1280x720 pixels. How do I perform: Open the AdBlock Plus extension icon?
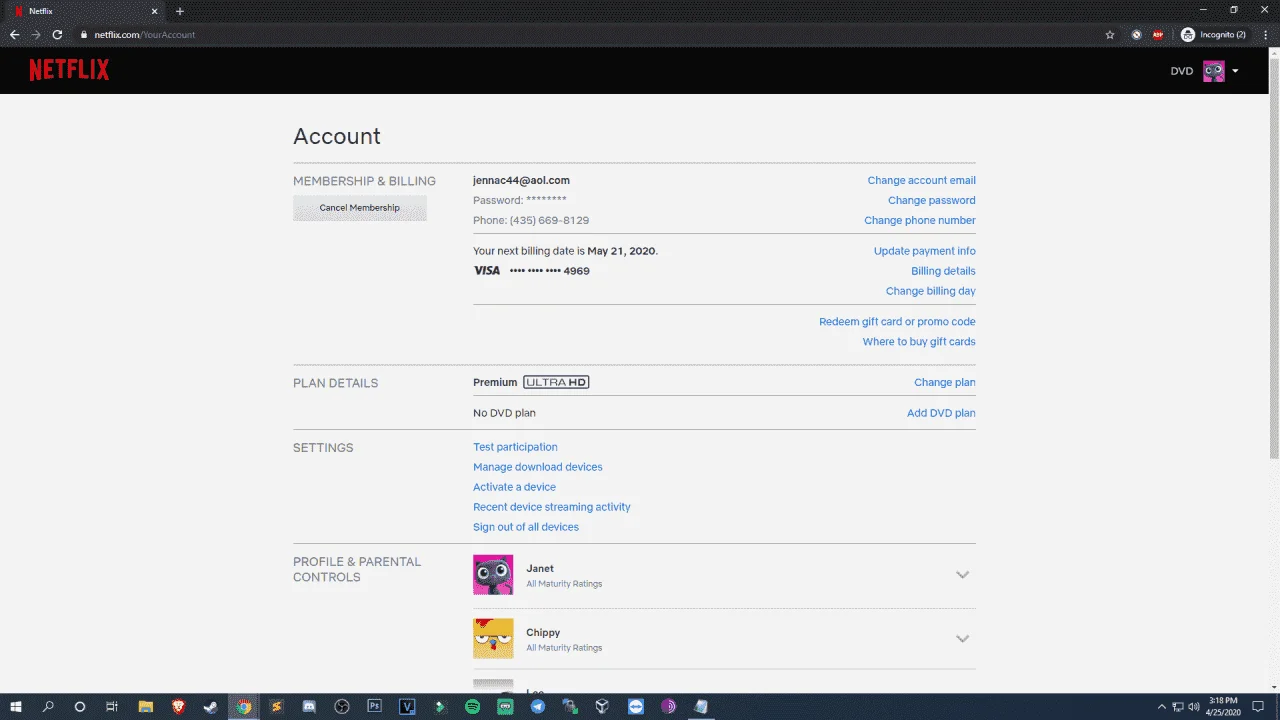(x=1158, y=34)
